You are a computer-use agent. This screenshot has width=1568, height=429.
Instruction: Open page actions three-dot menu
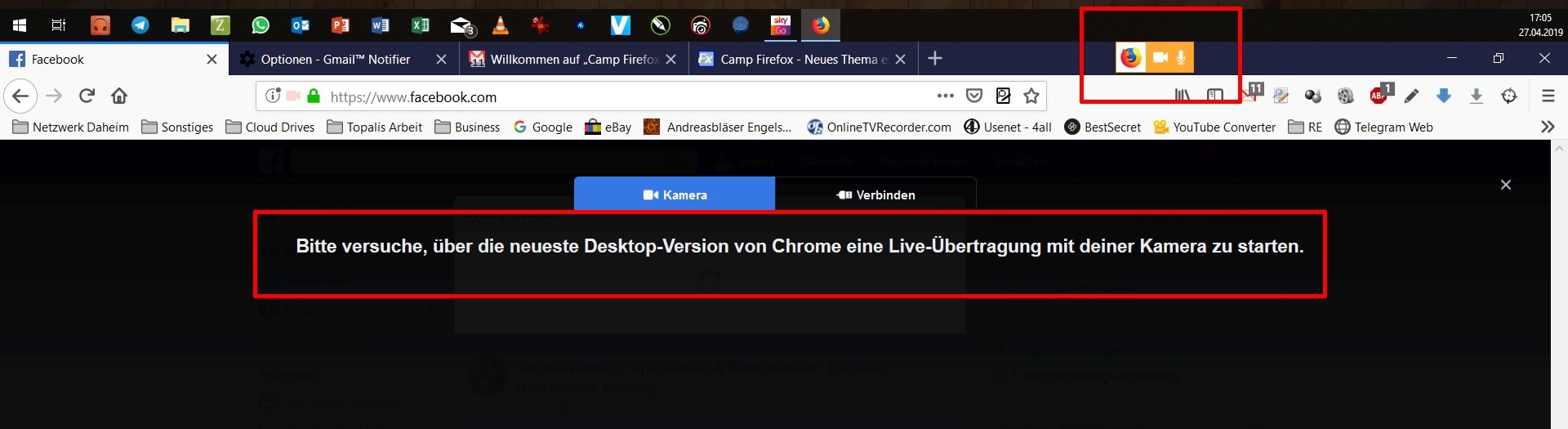click(946, 96)
